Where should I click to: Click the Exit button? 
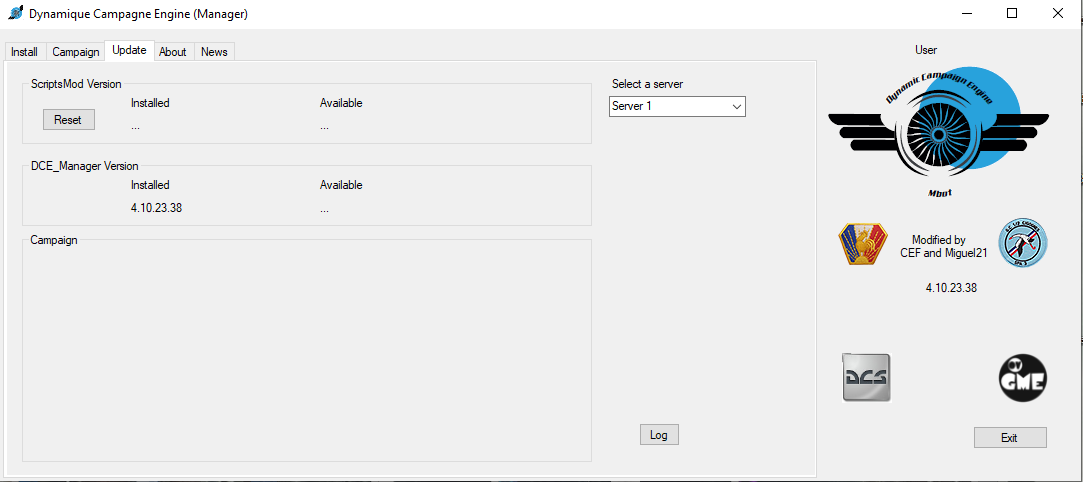[x=1010, y=438]
